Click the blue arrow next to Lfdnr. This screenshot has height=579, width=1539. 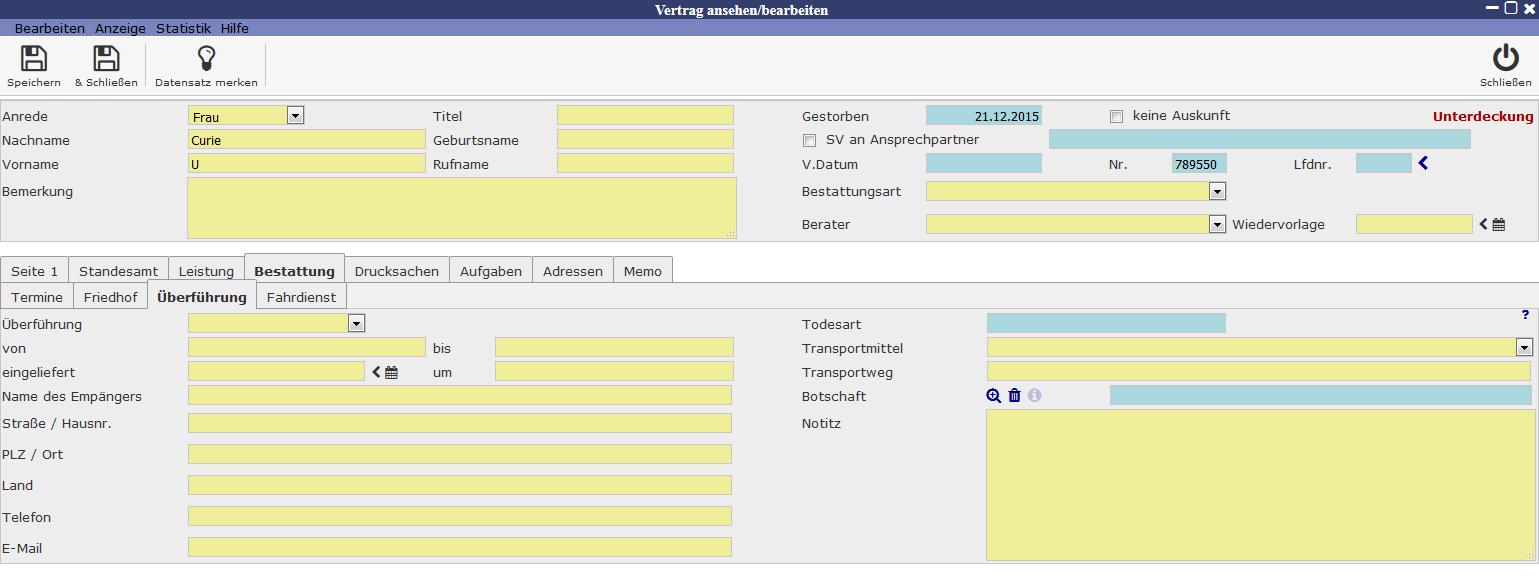[1423, 163]
